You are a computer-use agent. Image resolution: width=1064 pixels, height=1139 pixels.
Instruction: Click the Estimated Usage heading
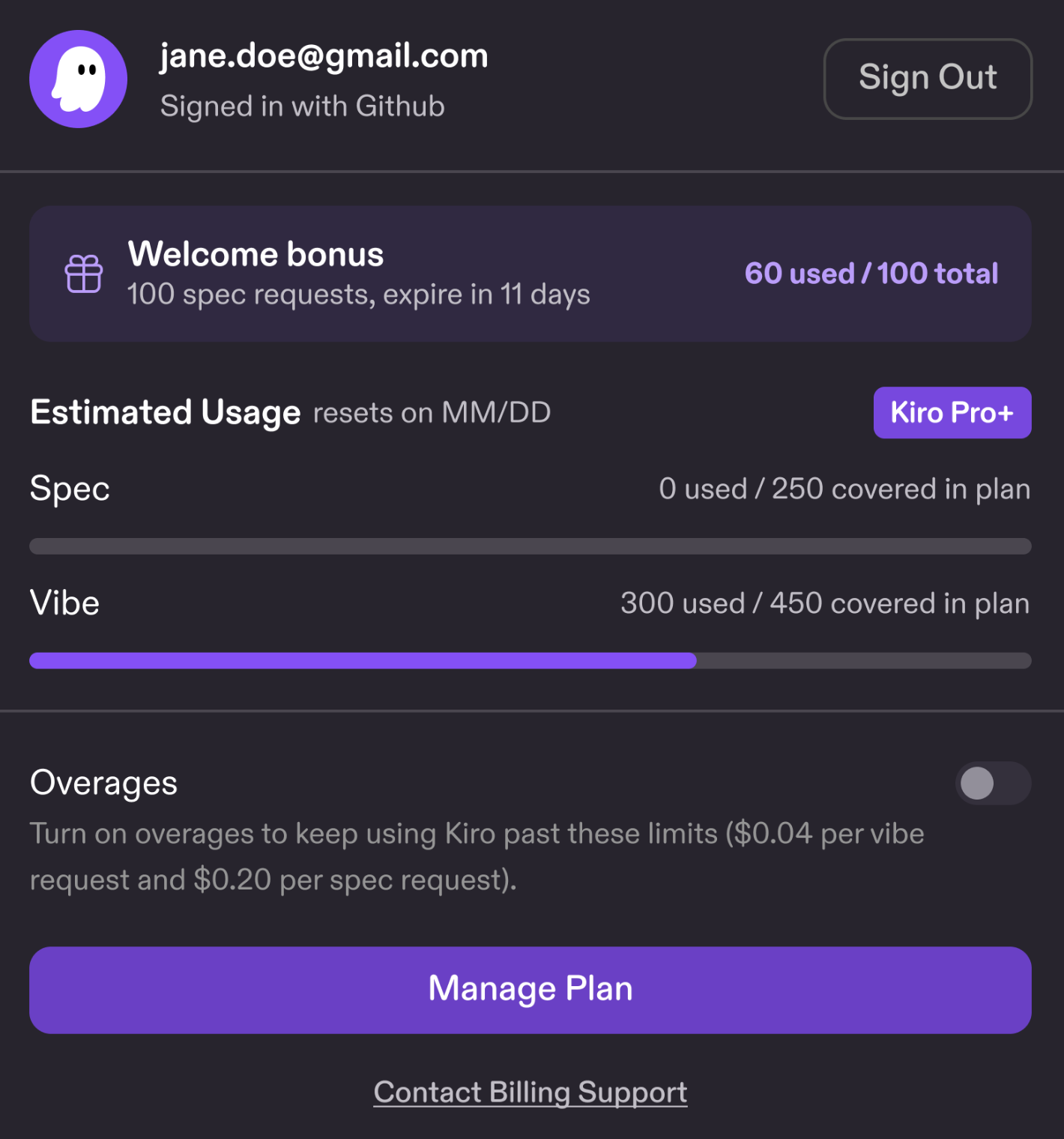pos(165,413)
